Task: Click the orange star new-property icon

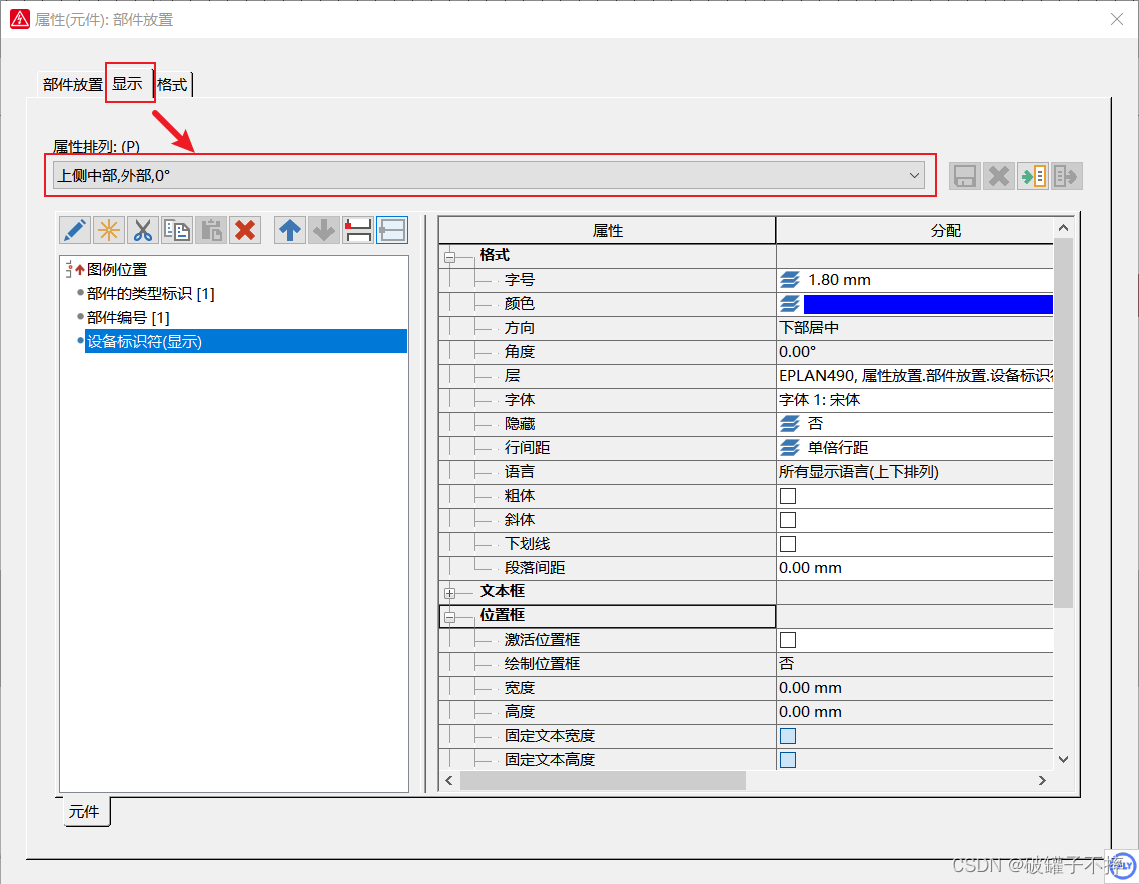Action: 109,230
